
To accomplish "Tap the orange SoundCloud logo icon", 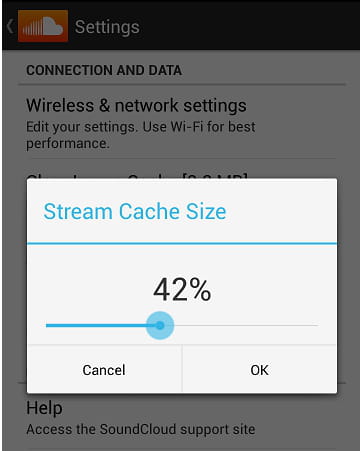I will pos(43,26).
